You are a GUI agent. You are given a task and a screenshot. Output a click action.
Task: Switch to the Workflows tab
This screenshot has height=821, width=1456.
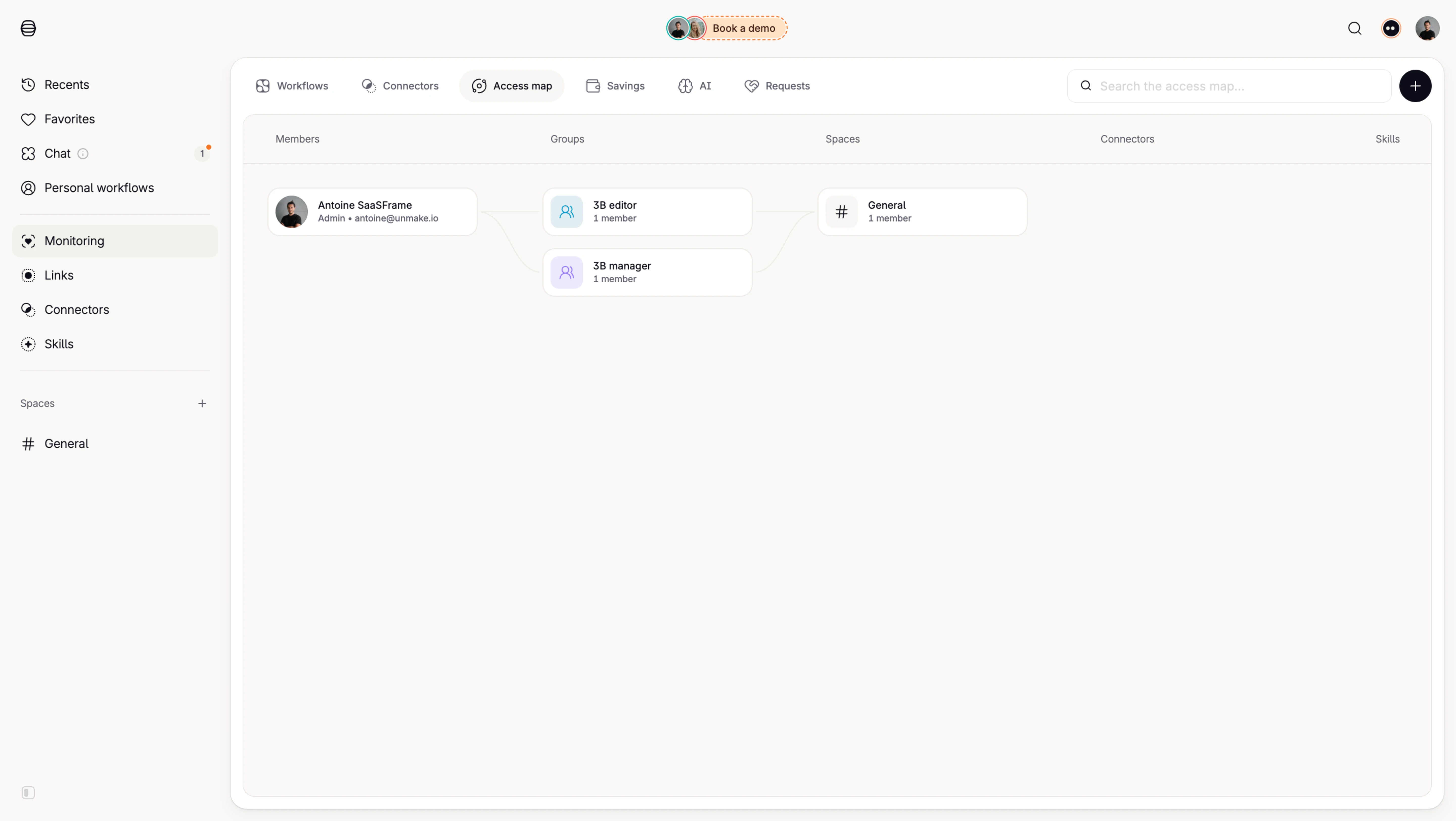[x=292, y=86]
